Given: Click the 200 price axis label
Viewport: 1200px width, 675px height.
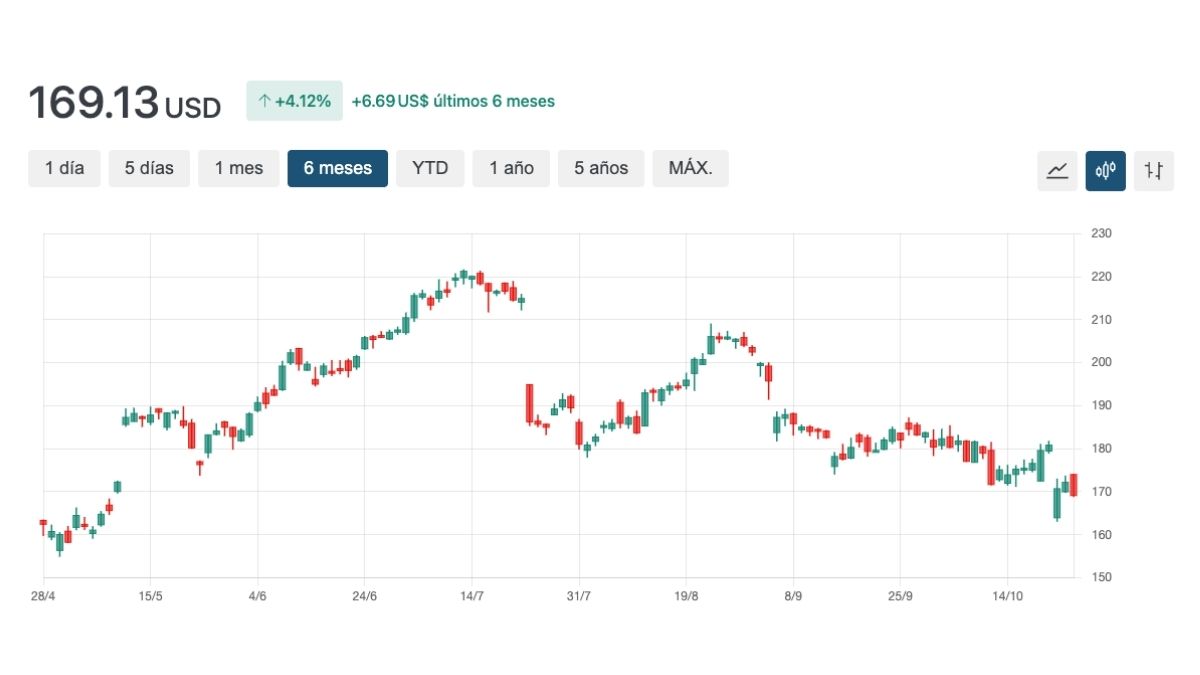Looking at the screenshot, I should click(x=1101, y=362).
